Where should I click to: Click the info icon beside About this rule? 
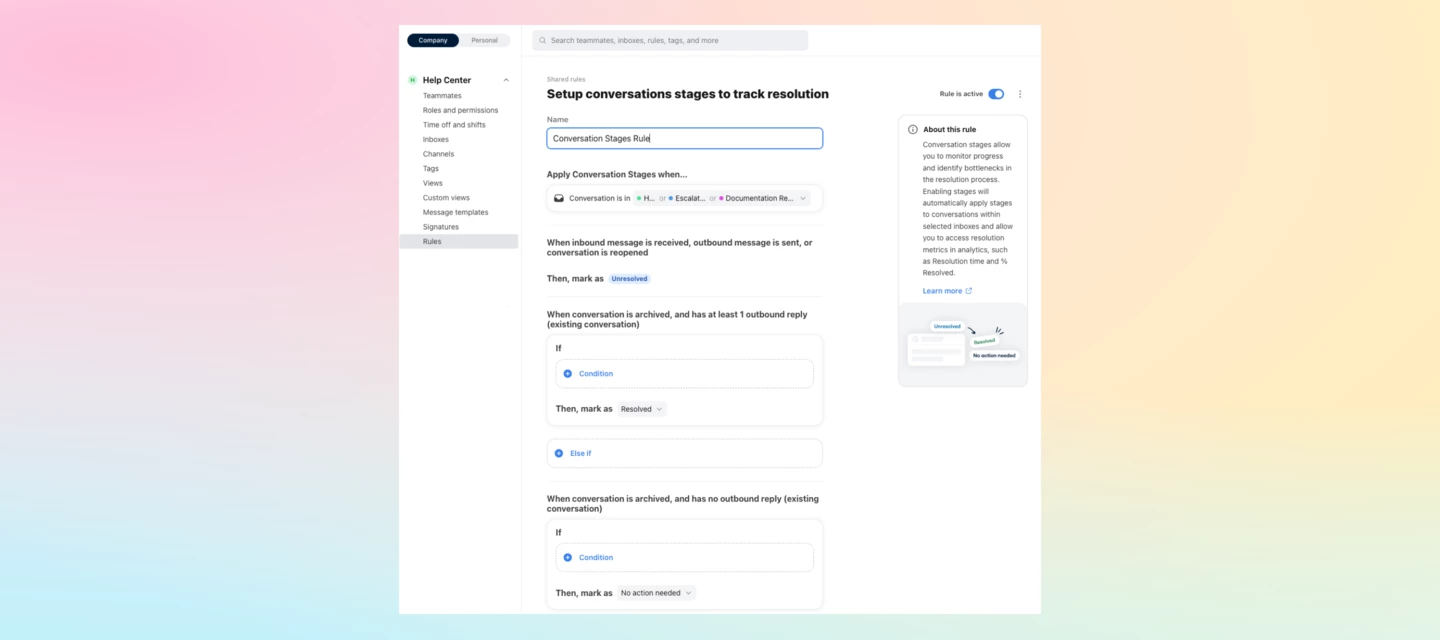point(913,129)
